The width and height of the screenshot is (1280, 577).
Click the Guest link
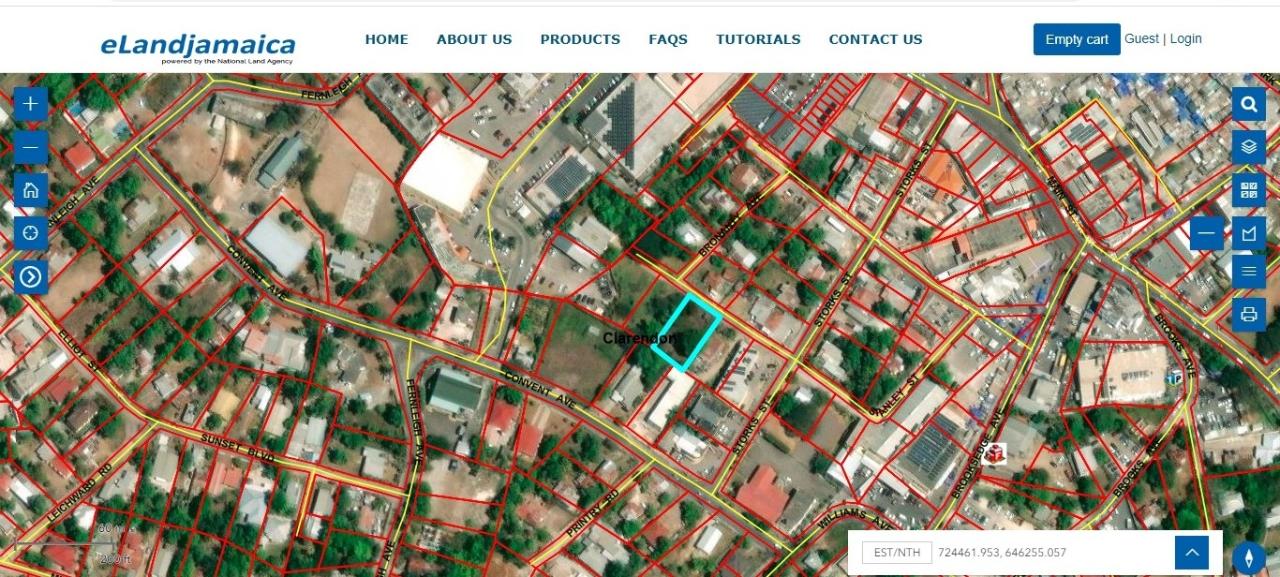click(x=1142, y=38)
